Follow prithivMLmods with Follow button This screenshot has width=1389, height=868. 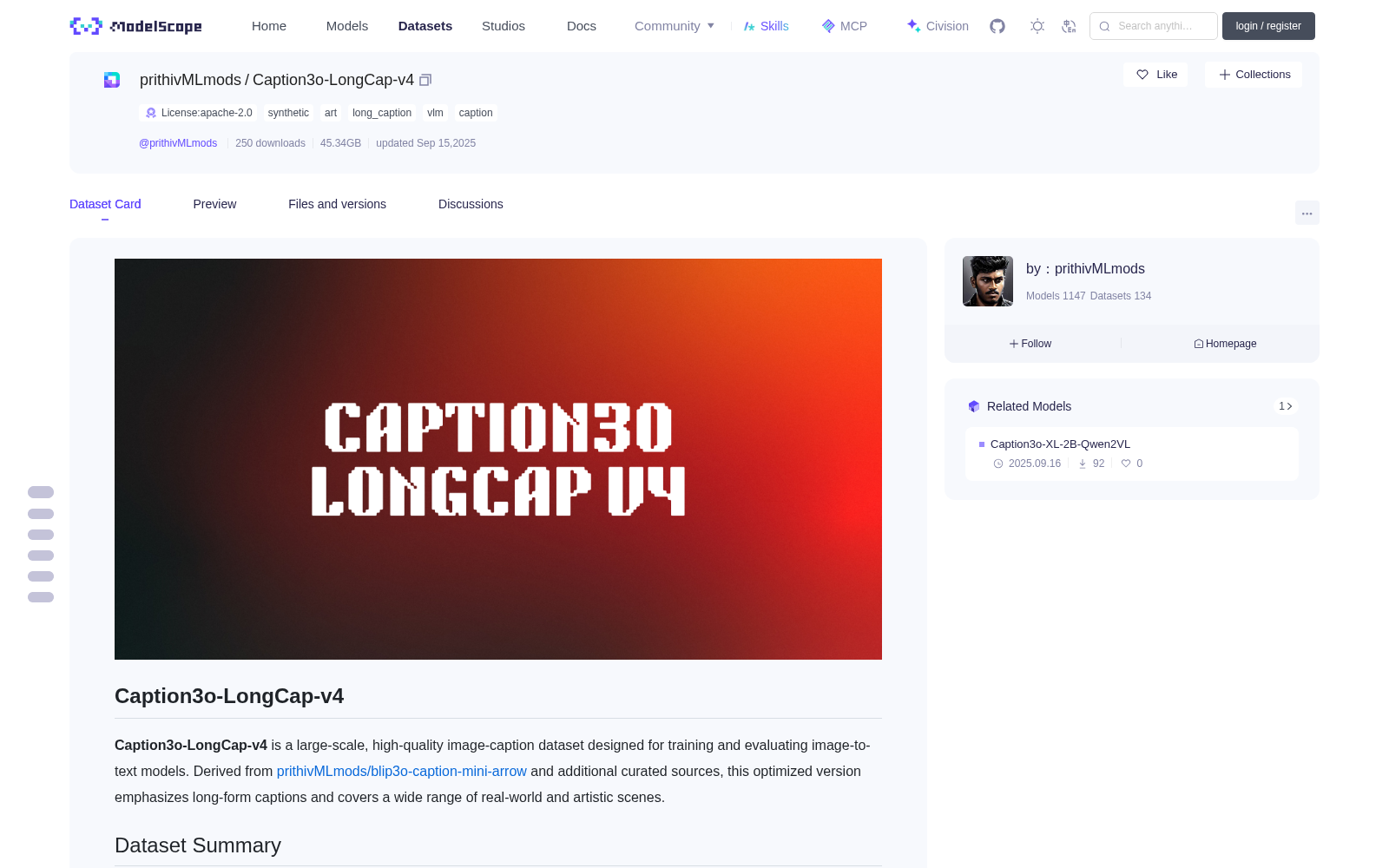click(x=1030, y=344)
